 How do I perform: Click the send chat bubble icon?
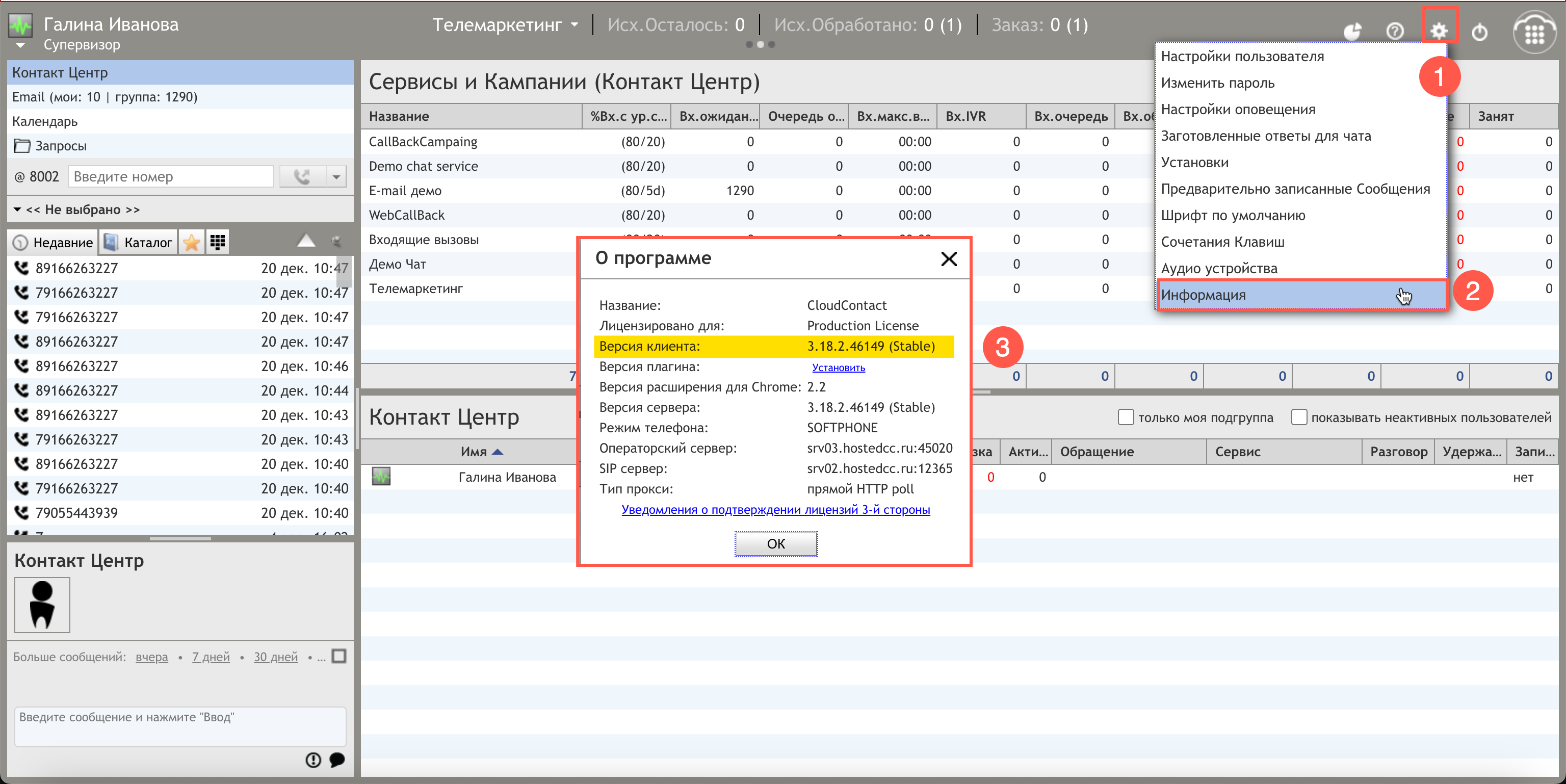[337, 760]
